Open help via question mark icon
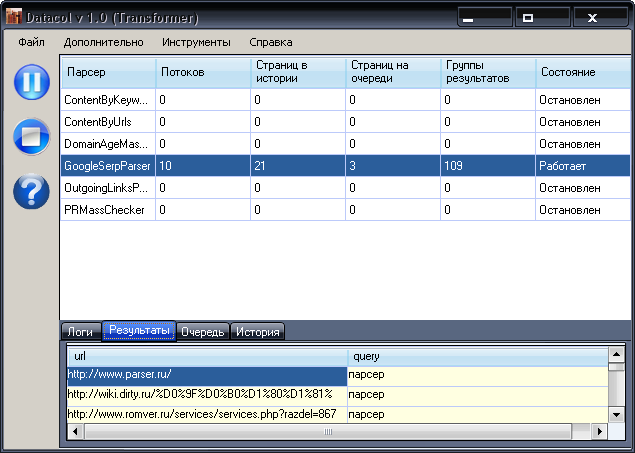Screen dimensions: 635x453 [31, 190]
